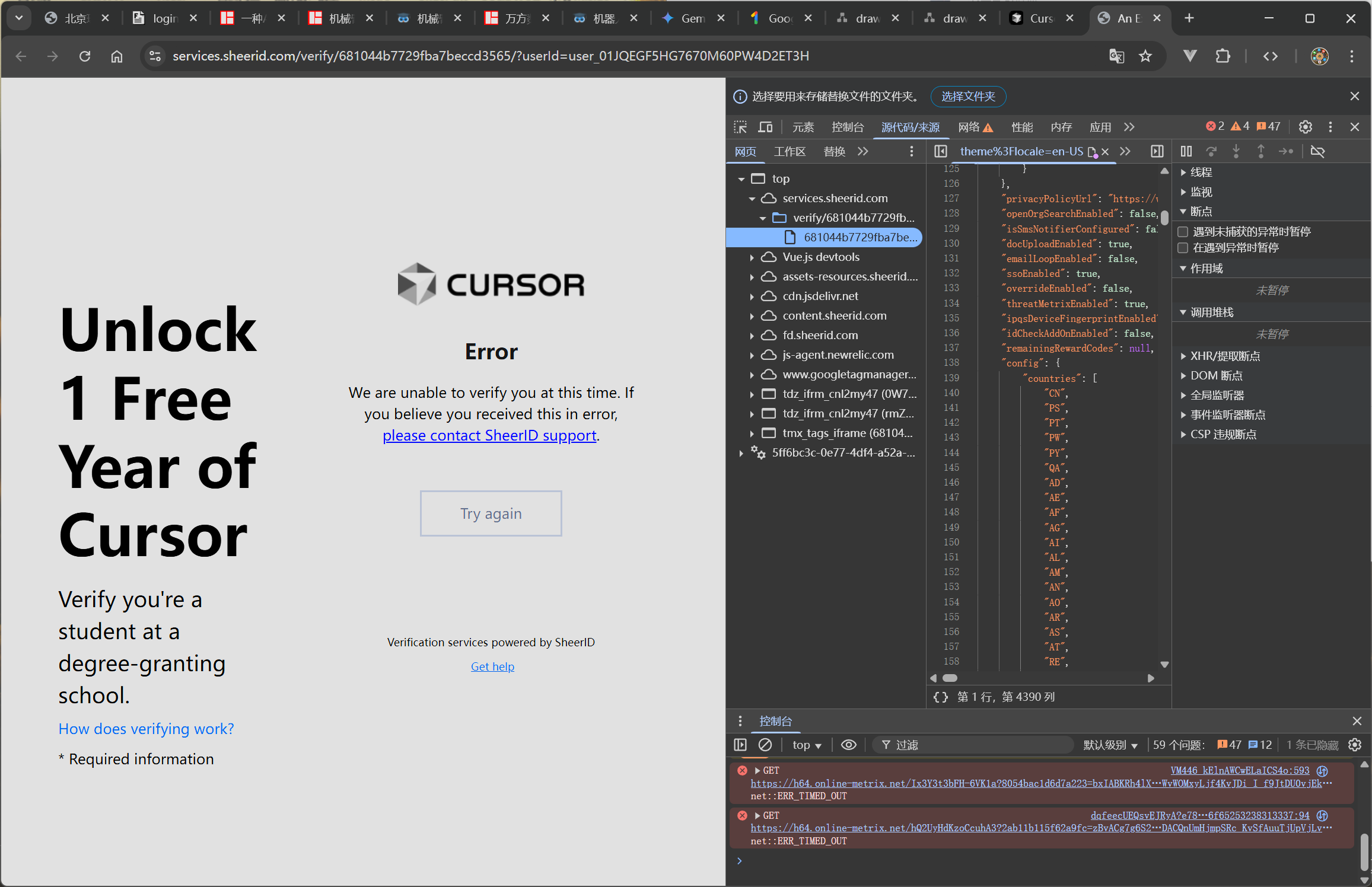Viewport: 1372px width, 887px height.
Task: Click pause script execution icon
Action: pos(1186,151)
